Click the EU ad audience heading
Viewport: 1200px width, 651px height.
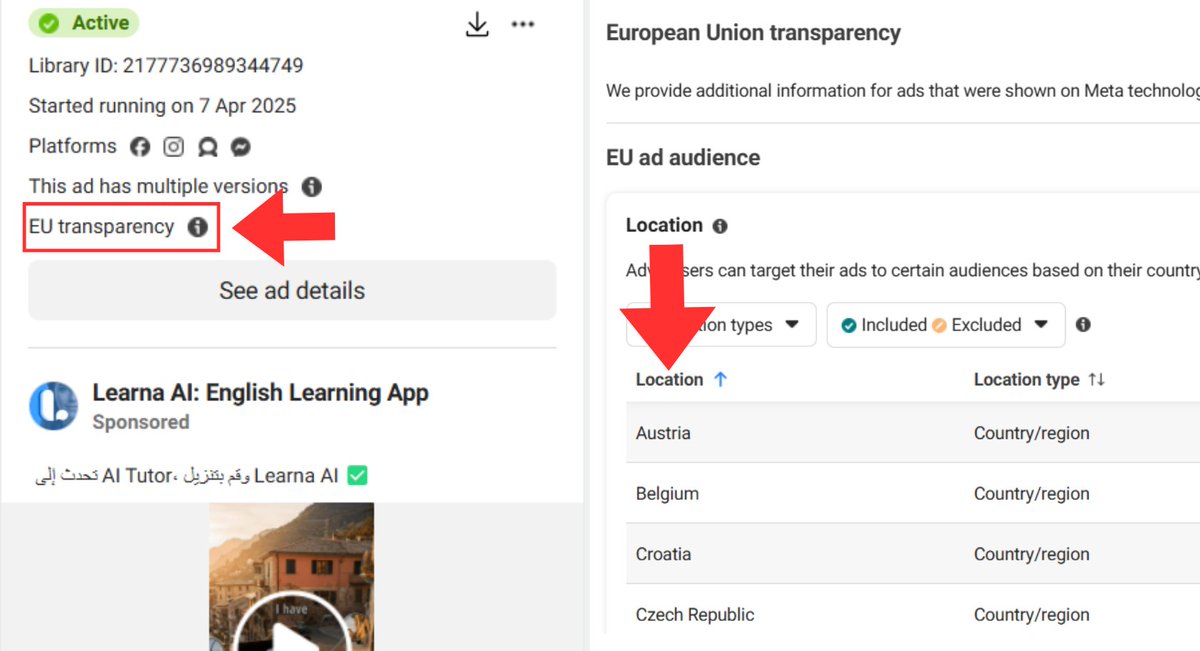[x=683, y=158]
